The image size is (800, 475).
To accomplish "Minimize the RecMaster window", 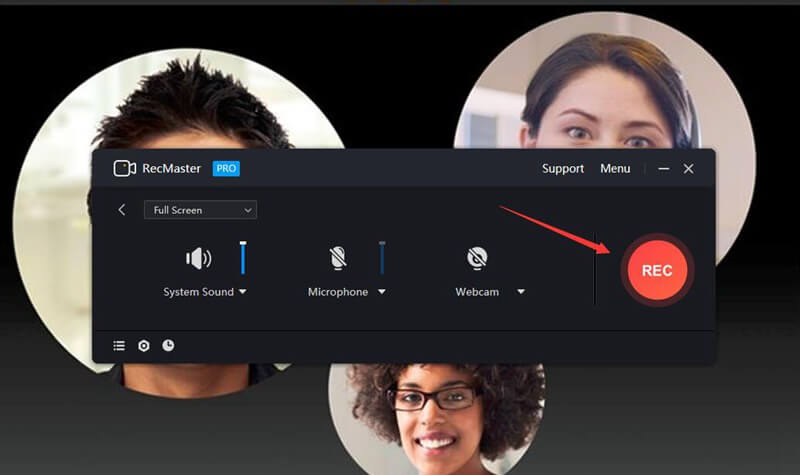I will [664, 169].
